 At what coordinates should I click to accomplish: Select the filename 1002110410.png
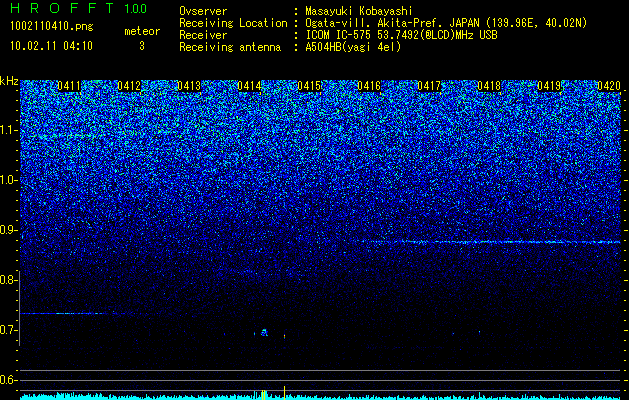[52, 26]
